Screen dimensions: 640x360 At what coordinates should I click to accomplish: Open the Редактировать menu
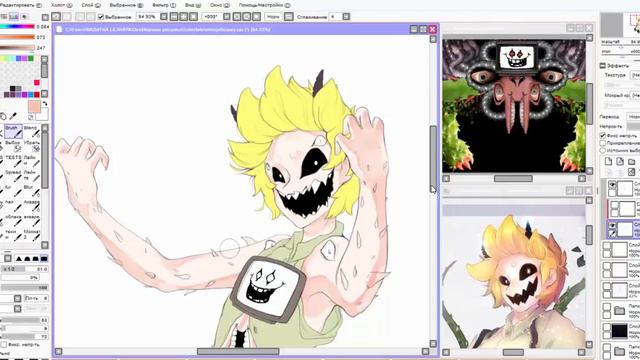[21, 5]
